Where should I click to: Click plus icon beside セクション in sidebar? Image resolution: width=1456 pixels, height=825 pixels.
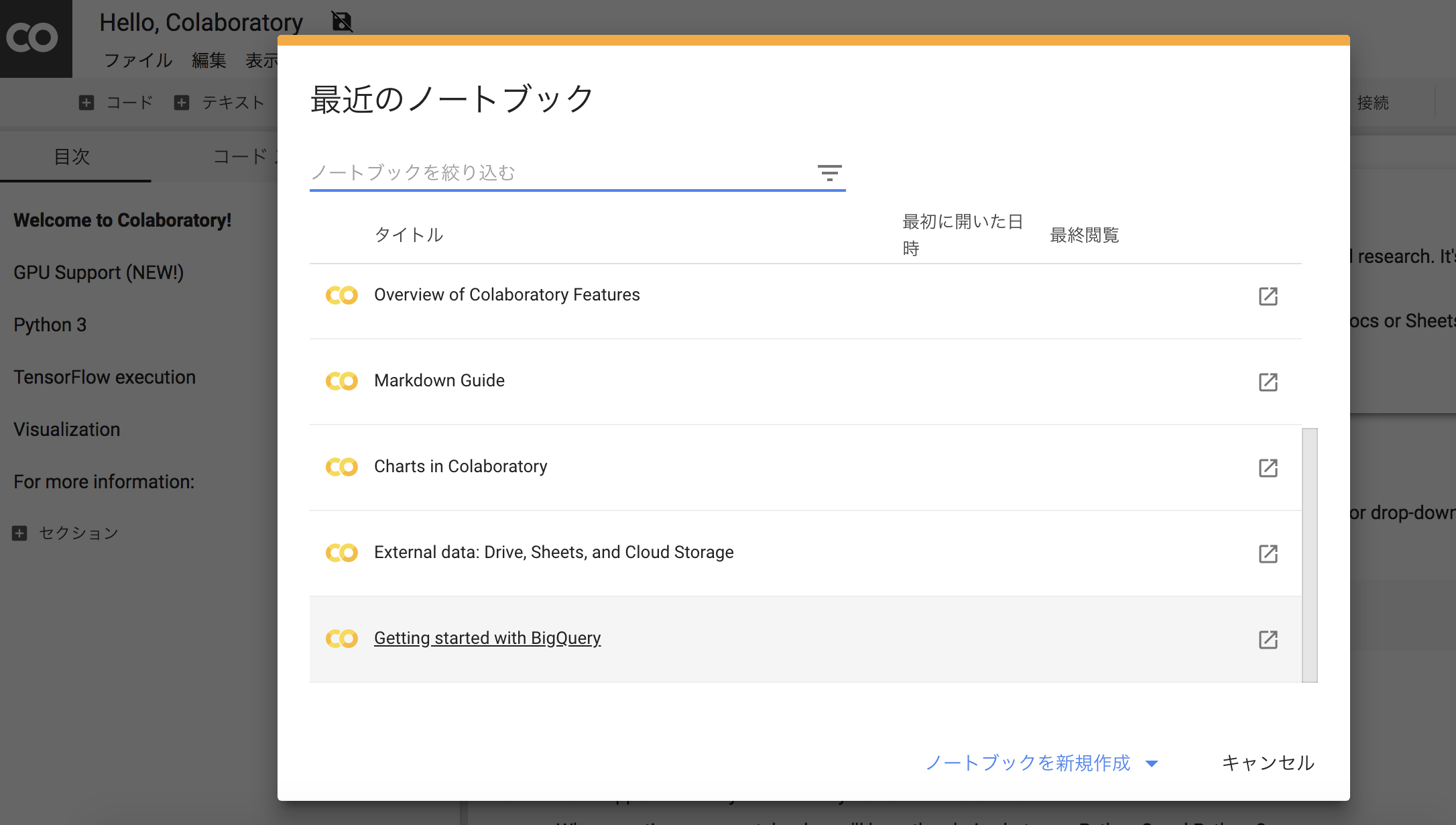coord(19,533)
